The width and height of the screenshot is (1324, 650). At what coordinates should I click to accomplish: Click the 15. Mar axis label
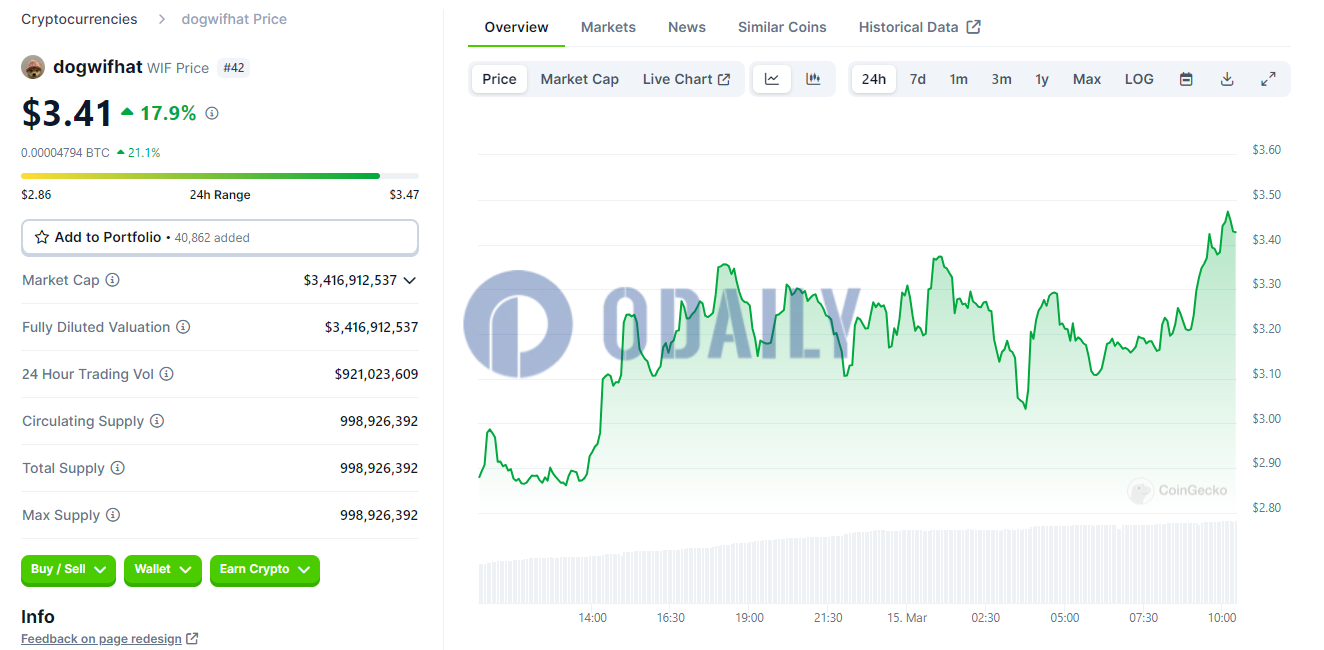coord(907,618)
